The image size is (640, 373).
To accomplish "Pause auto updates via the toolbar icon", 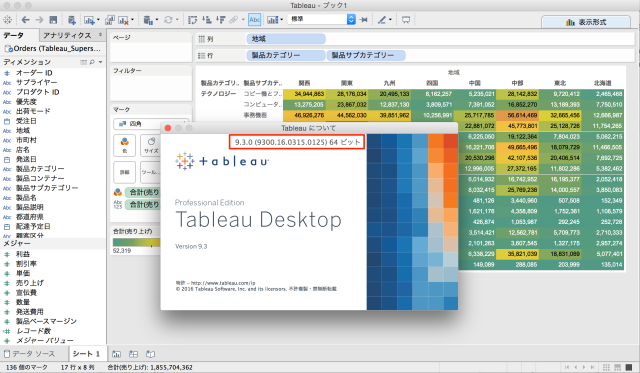I will (x=148, y=20).
